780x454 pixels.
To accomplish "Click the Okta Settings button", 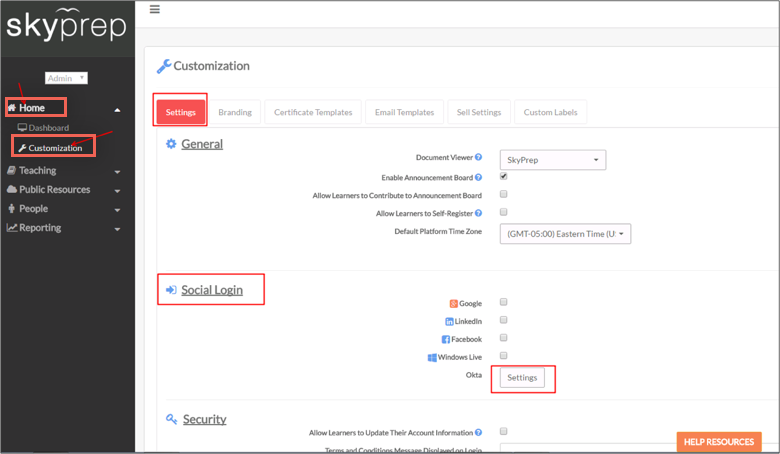I will coord(522,378).
